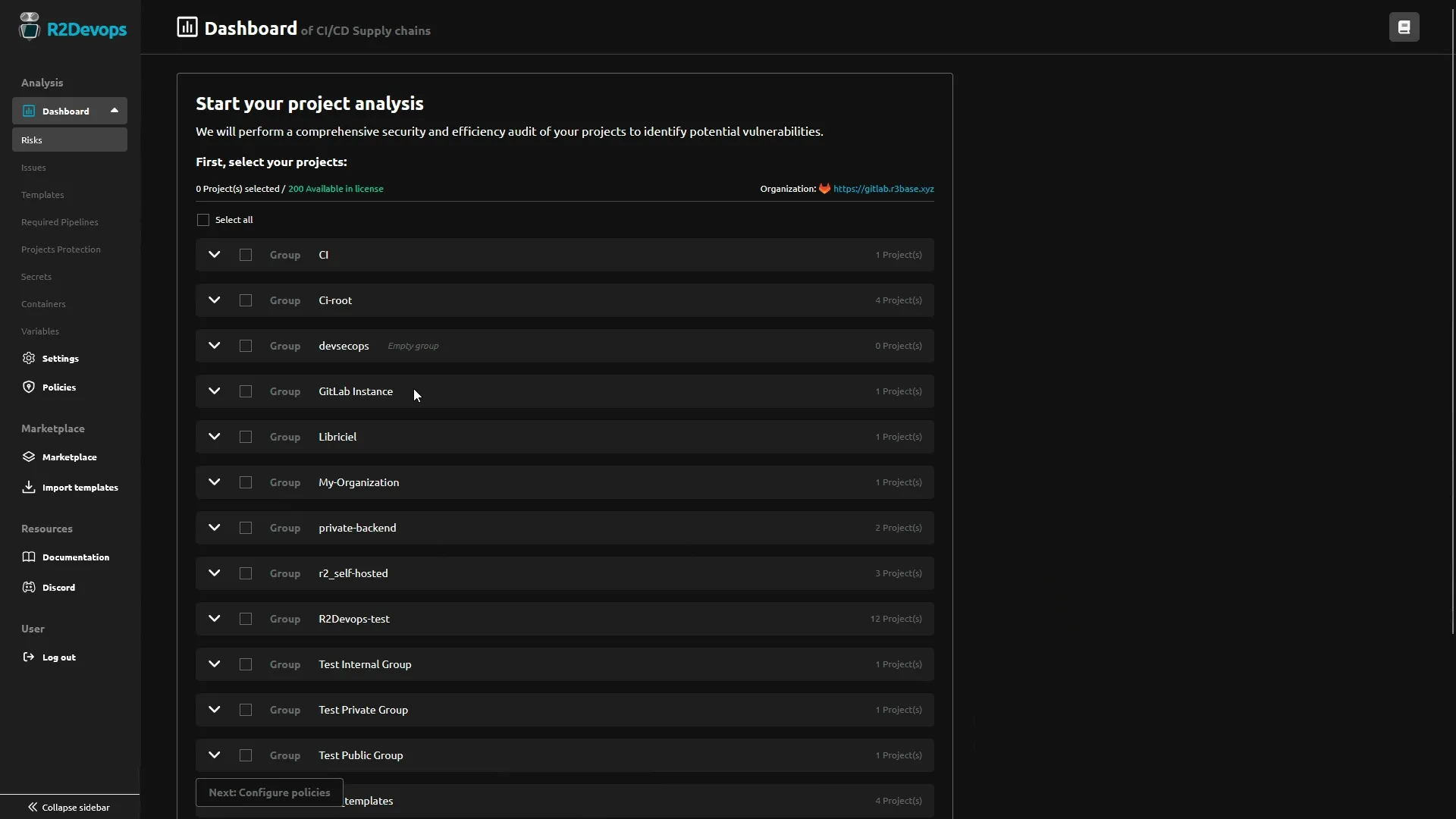Click the Import templates link text
This screenshot has height=819, width=1456.
(80, 488)
